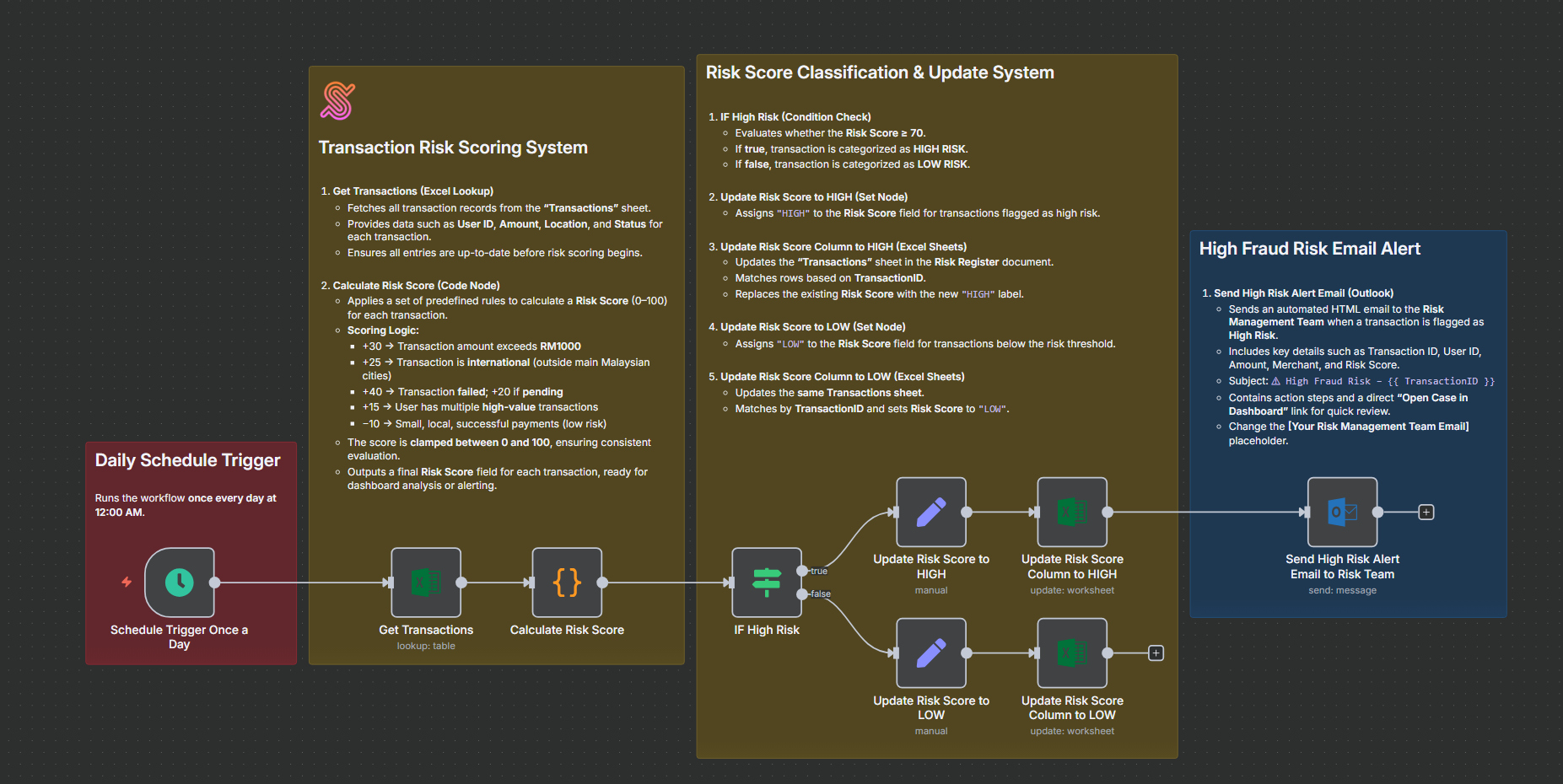Open the Update Risk Score Column to HIGH spreadsheet node
The width and height of the screenshot is (1563, 784).
pyautogui.click(x=1071, y=511)
